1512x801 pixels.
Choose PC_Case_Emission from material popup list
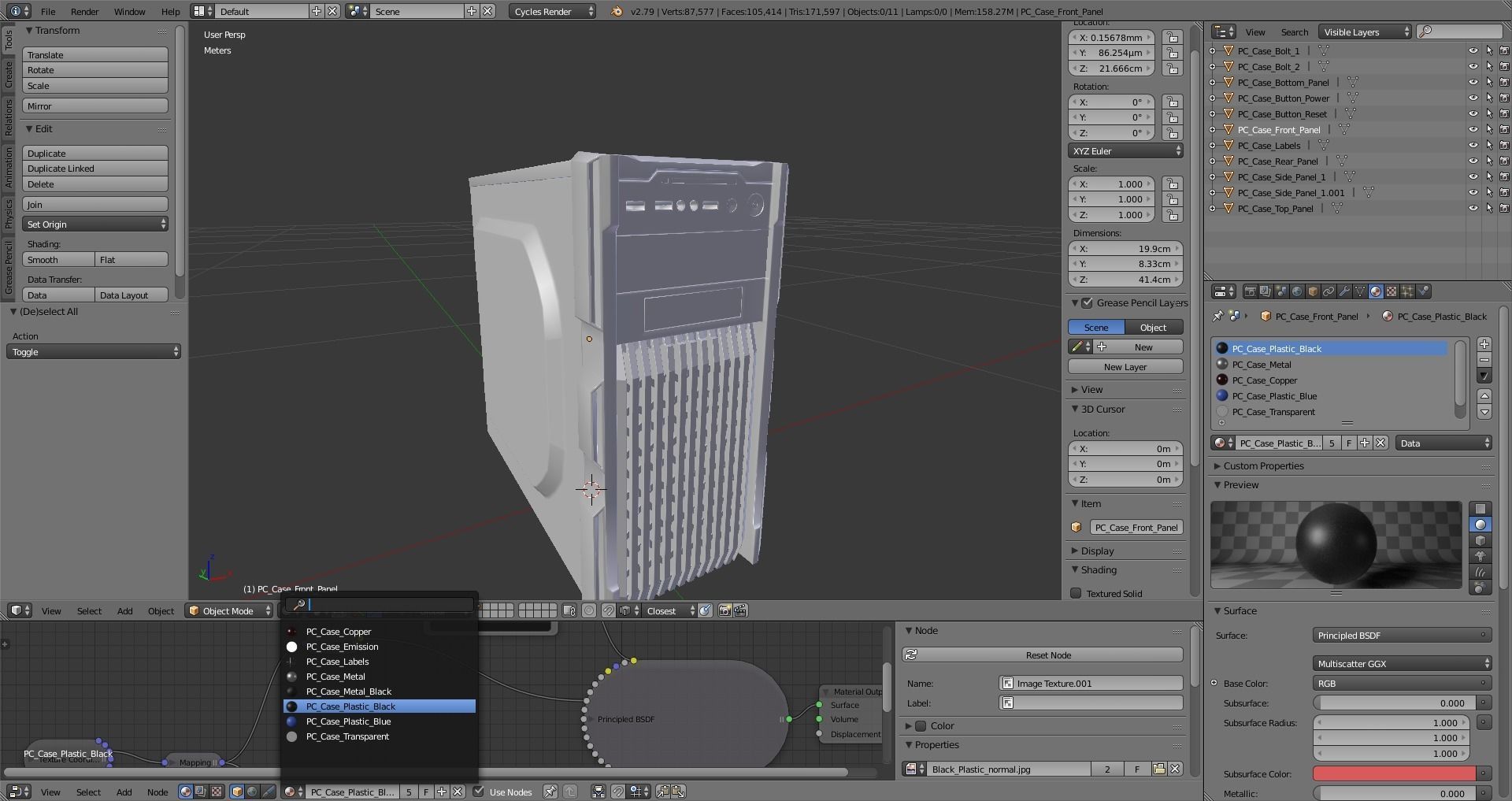(380, 647)
